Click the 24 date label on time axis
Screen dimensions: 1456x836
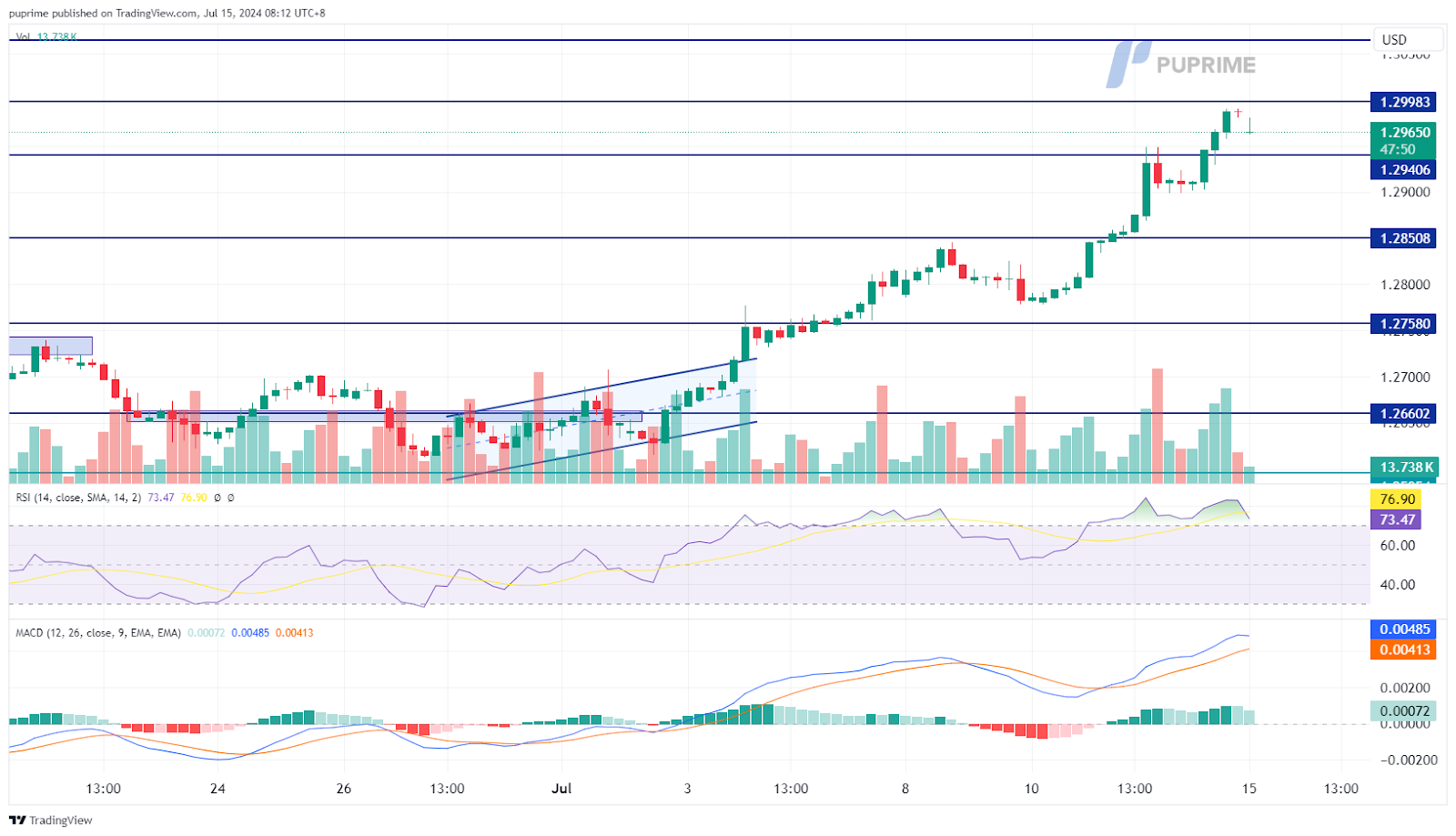pos(217,789)
